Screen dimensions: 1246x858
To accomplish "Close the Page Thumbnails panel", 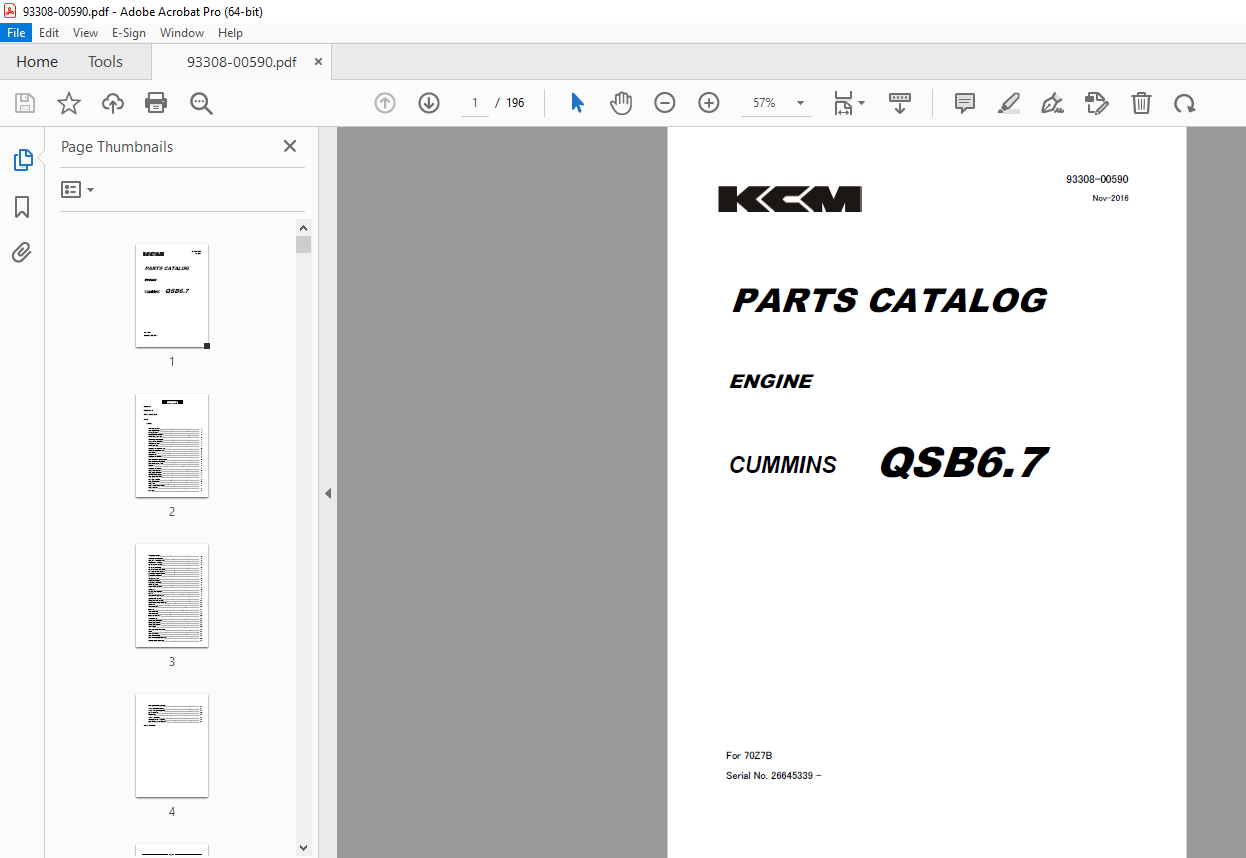I will tap(290, 146).
